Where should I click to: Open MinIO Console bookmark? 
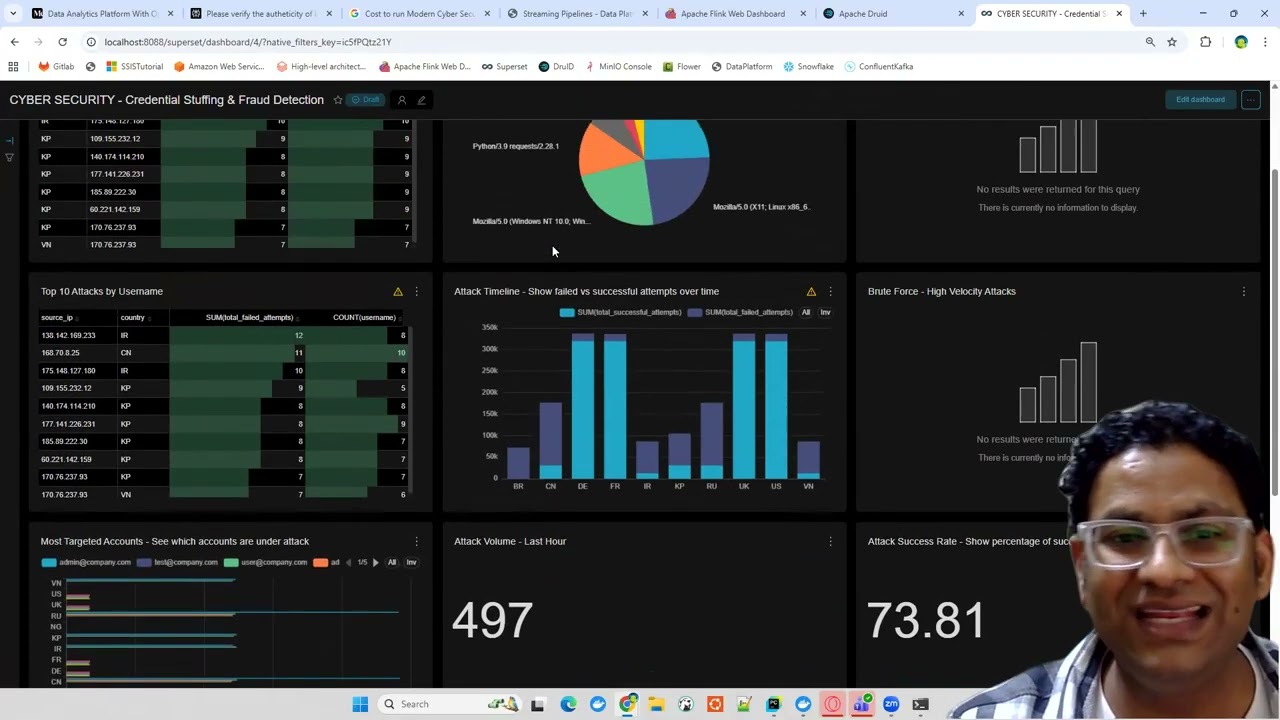pyautogui.click(x=619, y=67)
